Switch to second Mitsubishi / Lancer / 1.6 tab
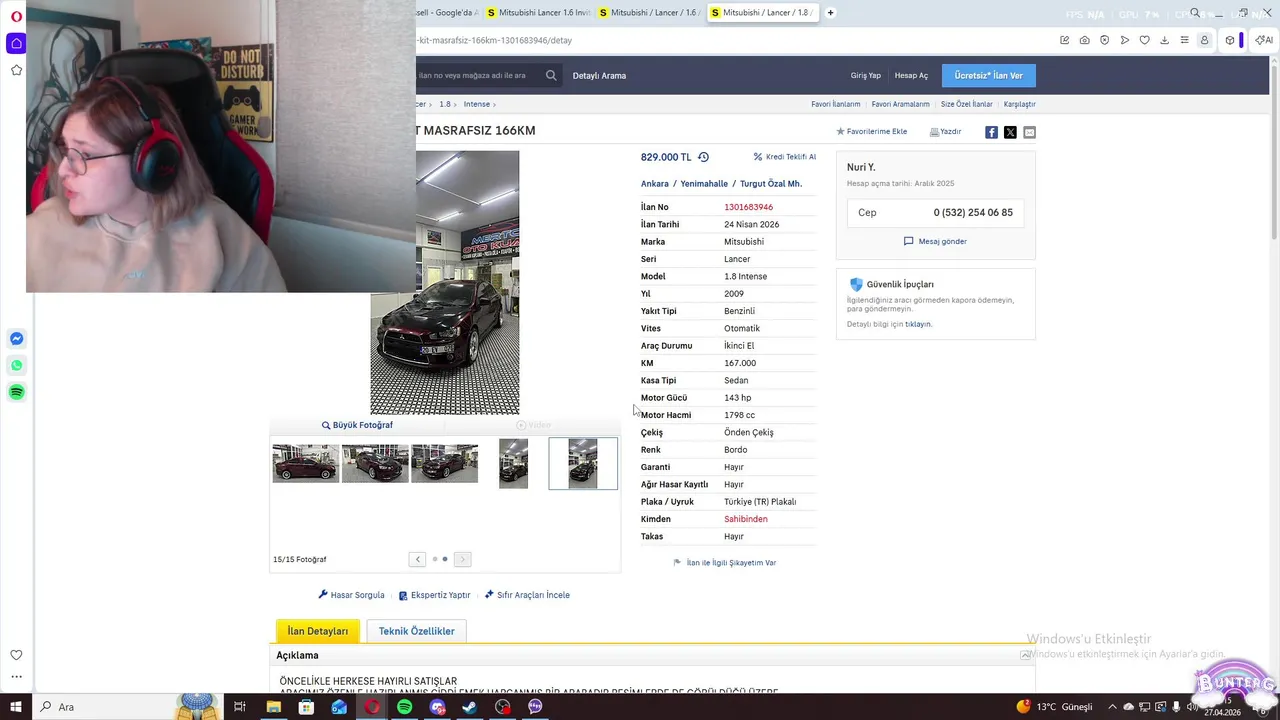Screen dimensions: 1280x720 click(x=650, y=13)
